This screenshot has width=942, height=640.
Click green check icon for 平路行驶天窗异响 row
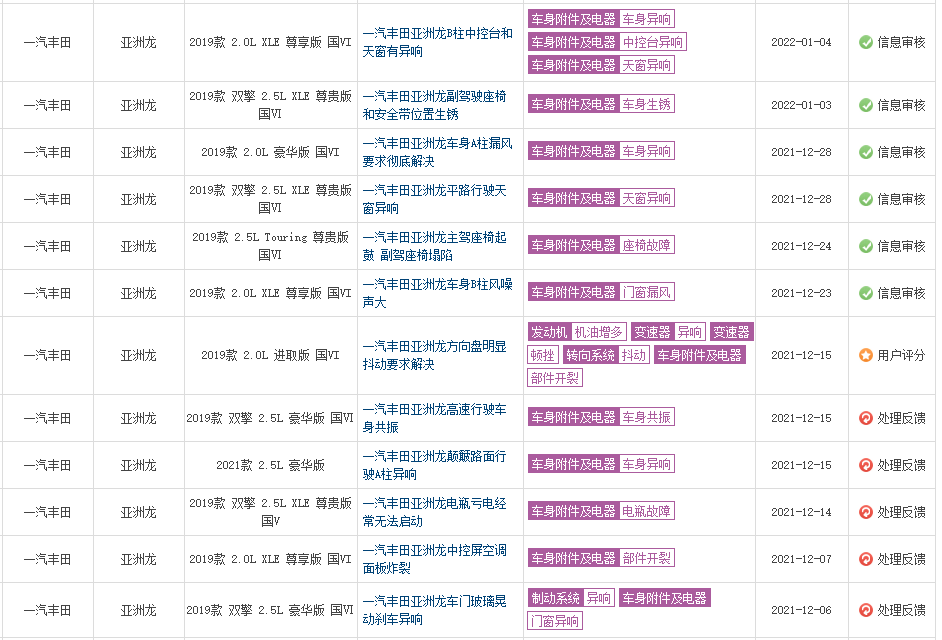[865, 199]
